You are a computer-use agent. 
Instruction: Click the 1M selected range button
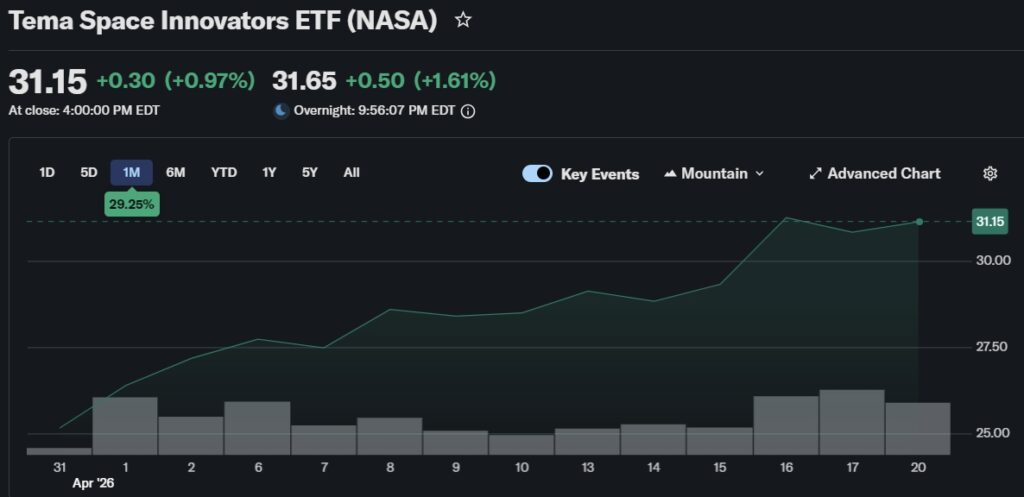131,172
